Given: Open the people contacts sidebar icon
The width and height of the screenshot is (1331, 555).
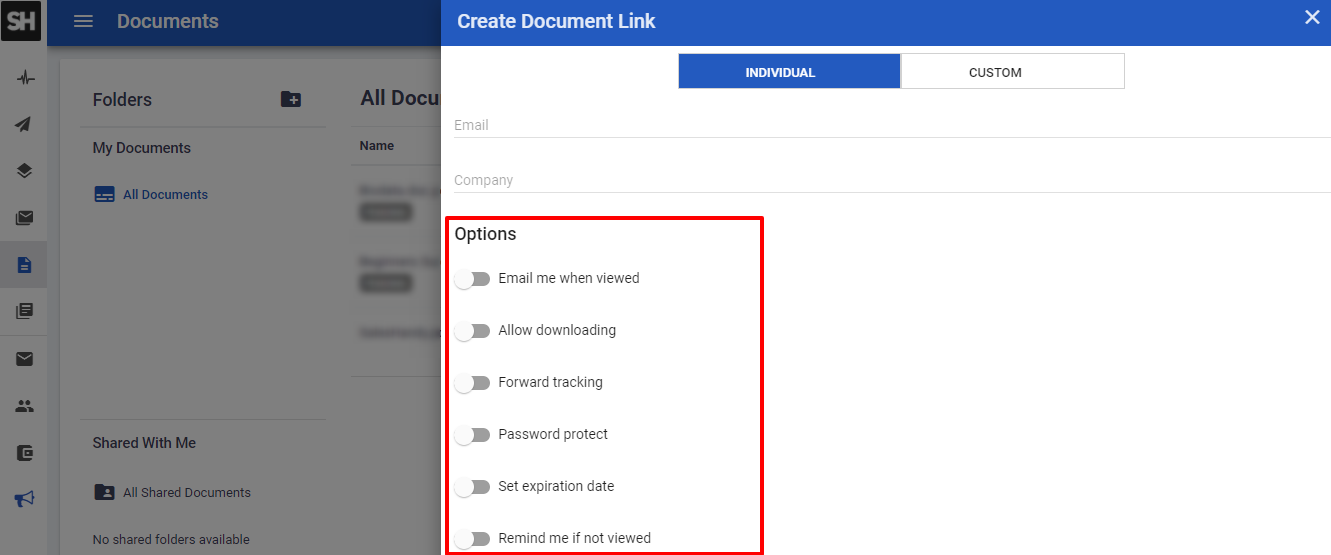Looking at the screenshot, I should click(x=25, y=406).
